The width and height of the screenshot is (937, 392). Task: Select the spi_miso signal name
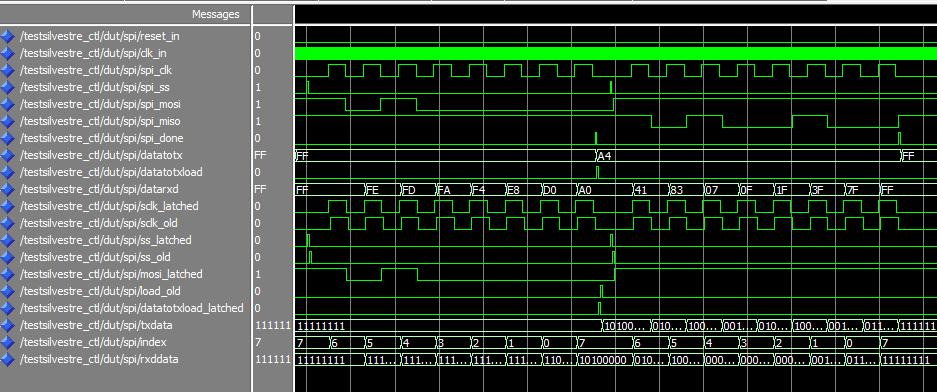pos(100,121)
